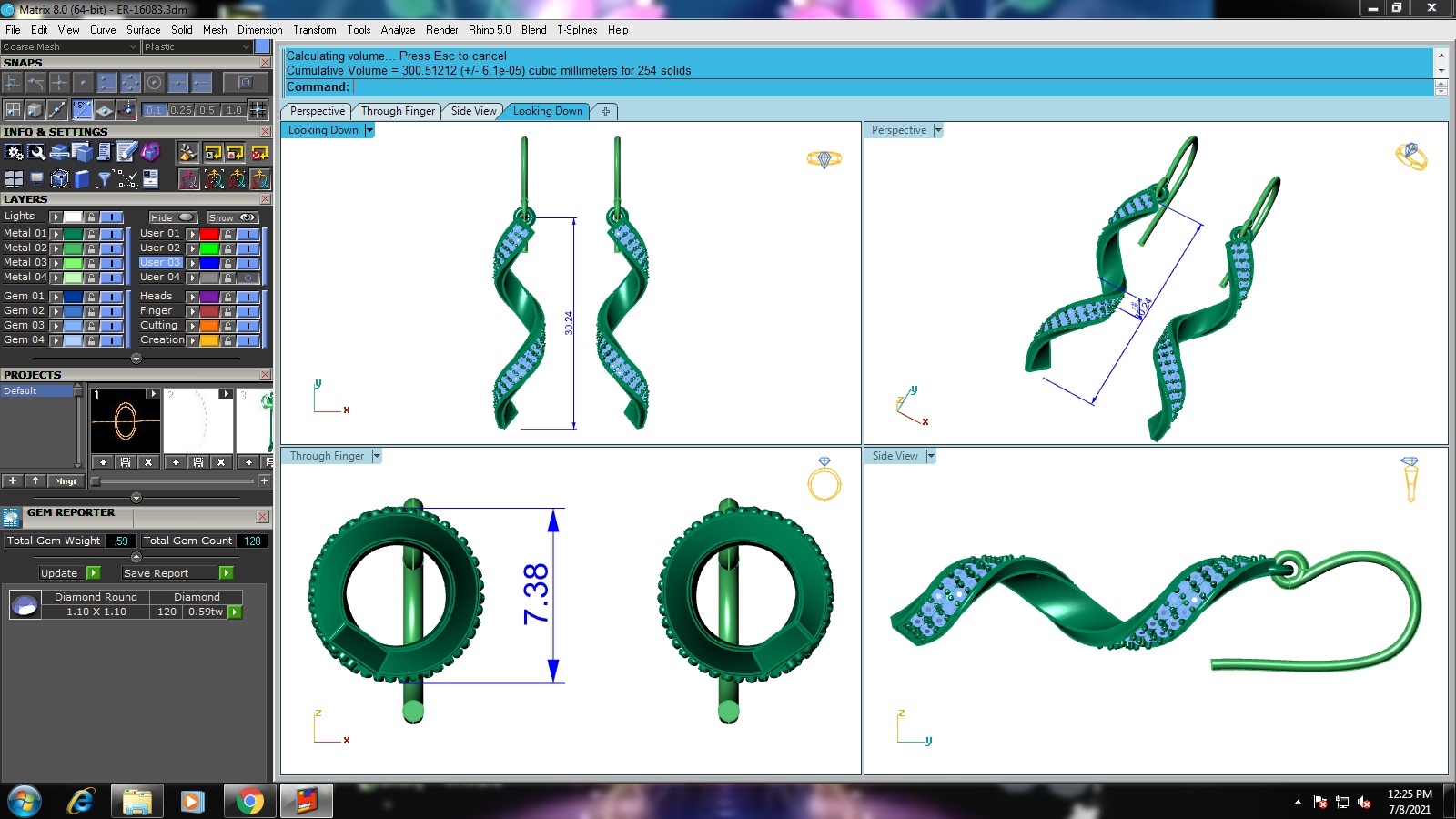Click the Windows Start button
The height and width of the screenshot is (819, 1456).
25,802
